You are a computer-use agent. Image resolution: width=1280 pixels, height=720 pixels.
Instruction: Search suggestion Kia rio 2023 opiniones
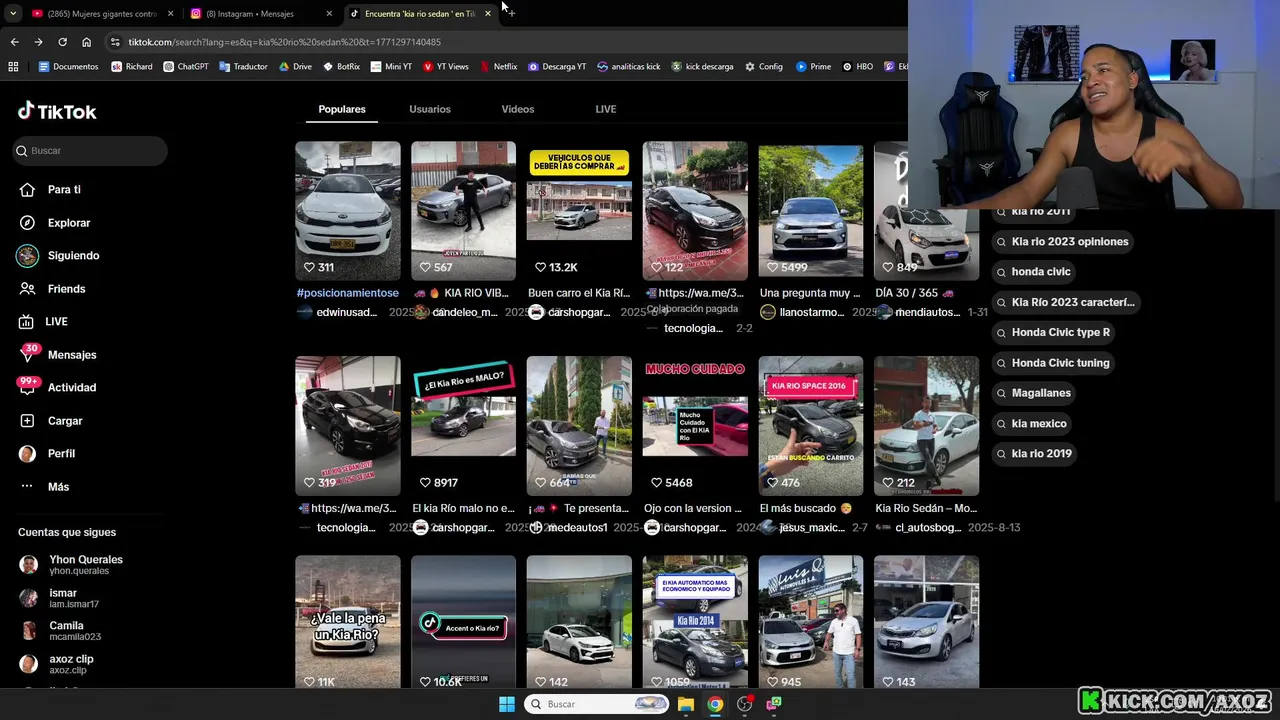(1061, 242)
